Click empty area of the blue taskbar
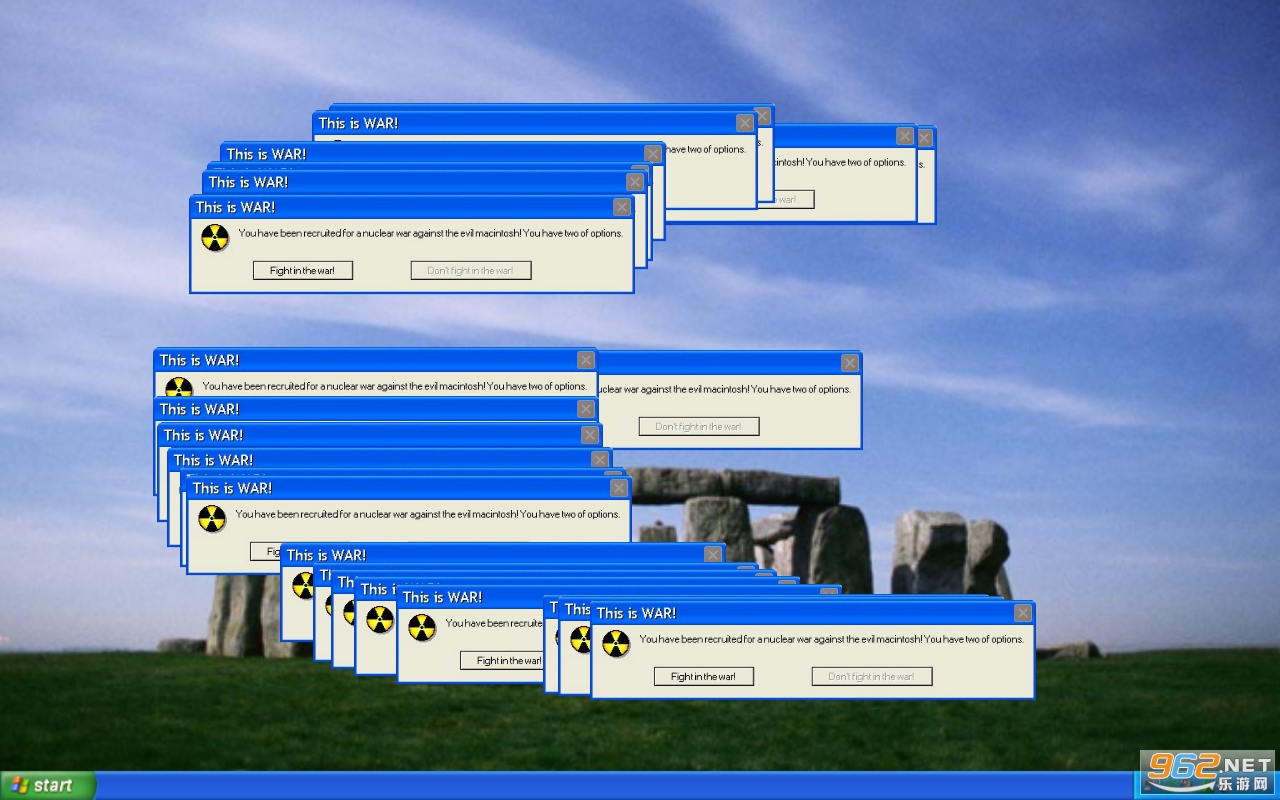This screenshot has height=800, width=1280. click(600, 786)
